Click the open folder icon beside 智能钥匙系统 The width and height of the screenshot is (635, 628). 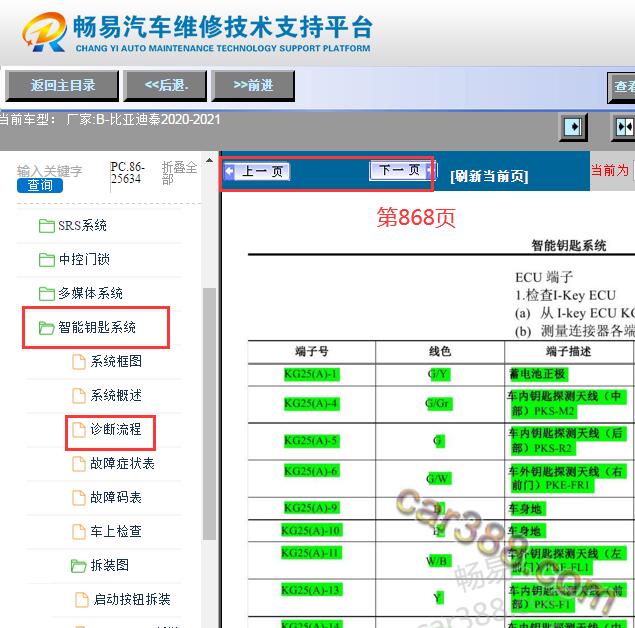[x=47, y=328]
